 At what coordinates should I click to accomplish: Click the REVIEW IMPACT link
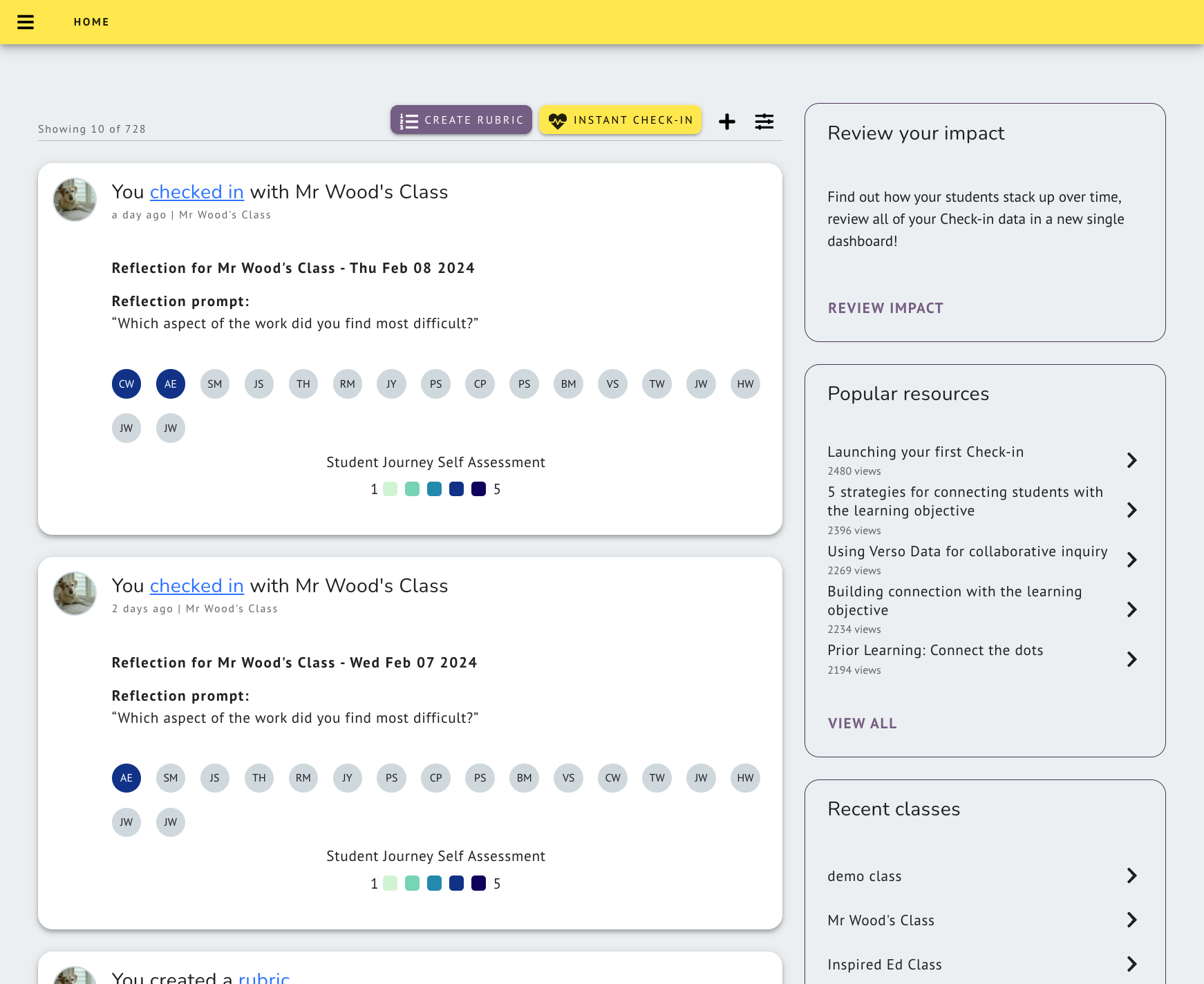[x=885, y=308]
